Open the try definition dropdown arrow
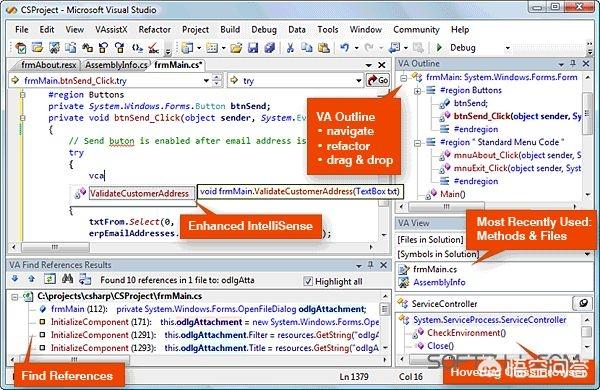This screenshot has height=390, width=600. pyautogui.click(x=359, y=80)
